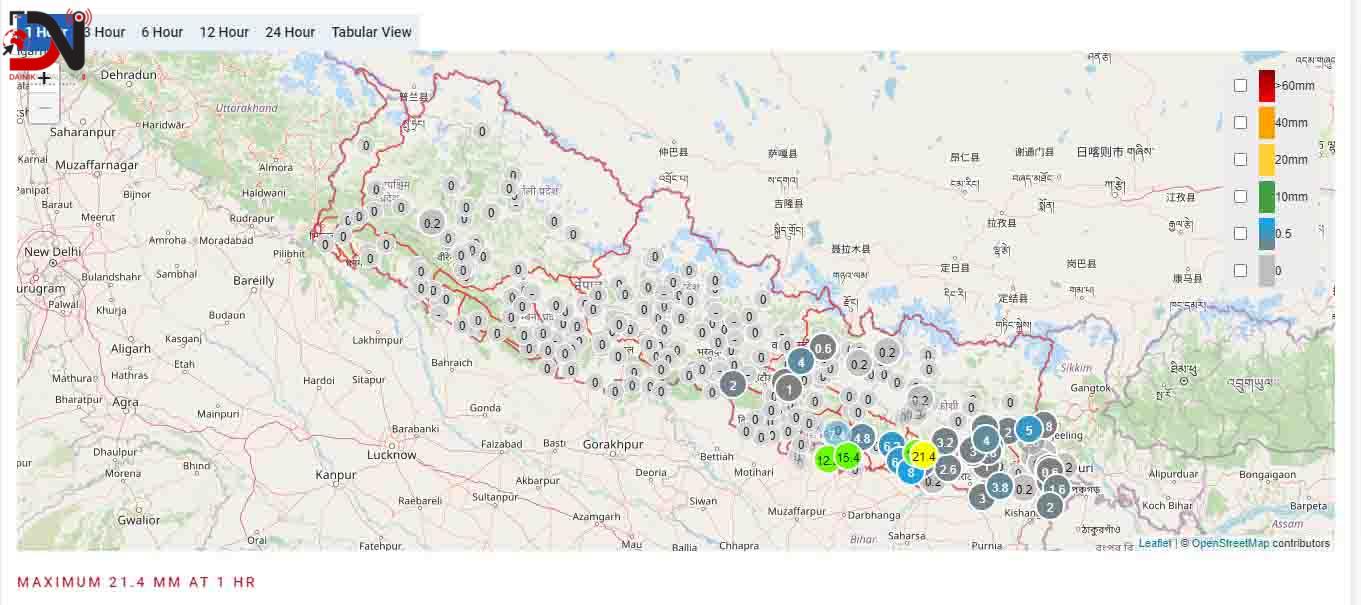Toggle the 0 rainfall checkbox
The width and height of the screenshot is (1361, 605).
(1240, 270)
